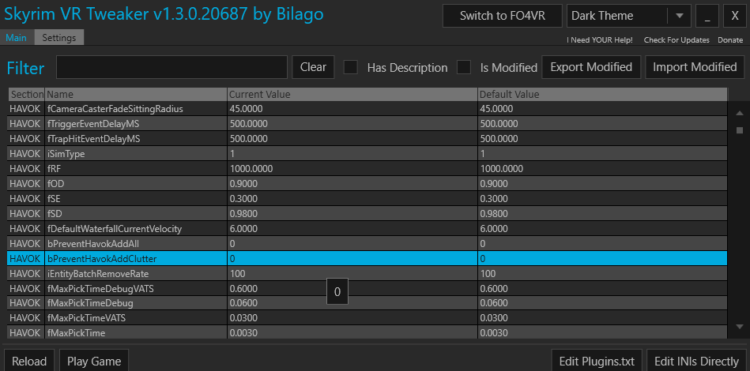Minimize the Tweaker window
This screenshot has height=371, width=750.
coord(707,16)
